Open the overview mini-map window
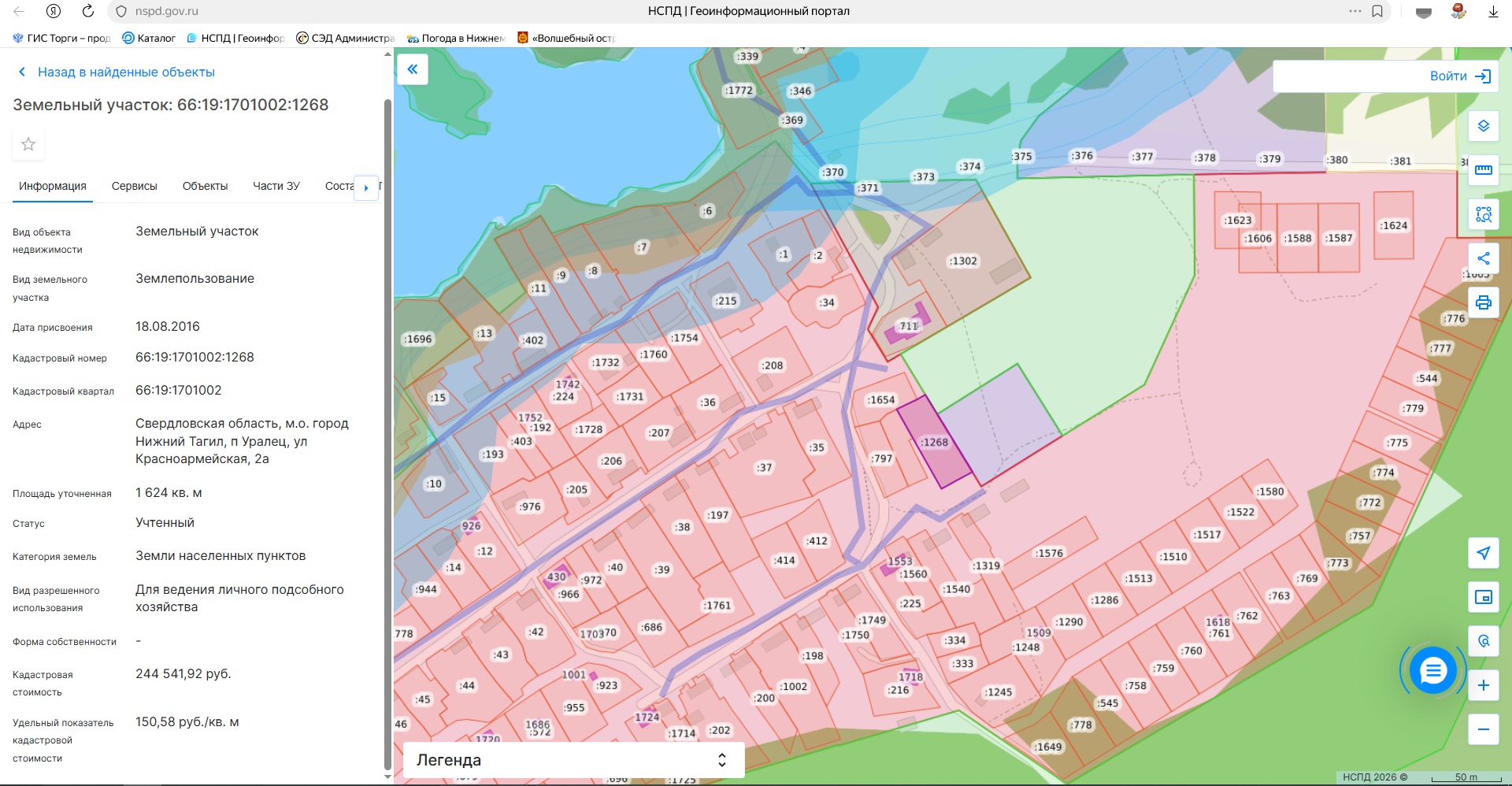The image size is (1512, 786). 1483,597
